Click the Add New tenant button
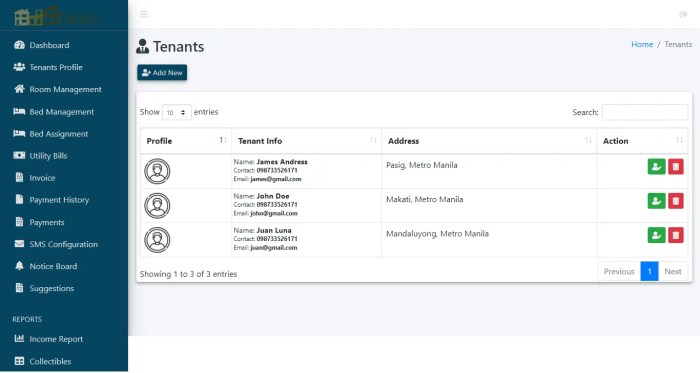The height and width of the screenshot is (373, 700). pos(162,73)
